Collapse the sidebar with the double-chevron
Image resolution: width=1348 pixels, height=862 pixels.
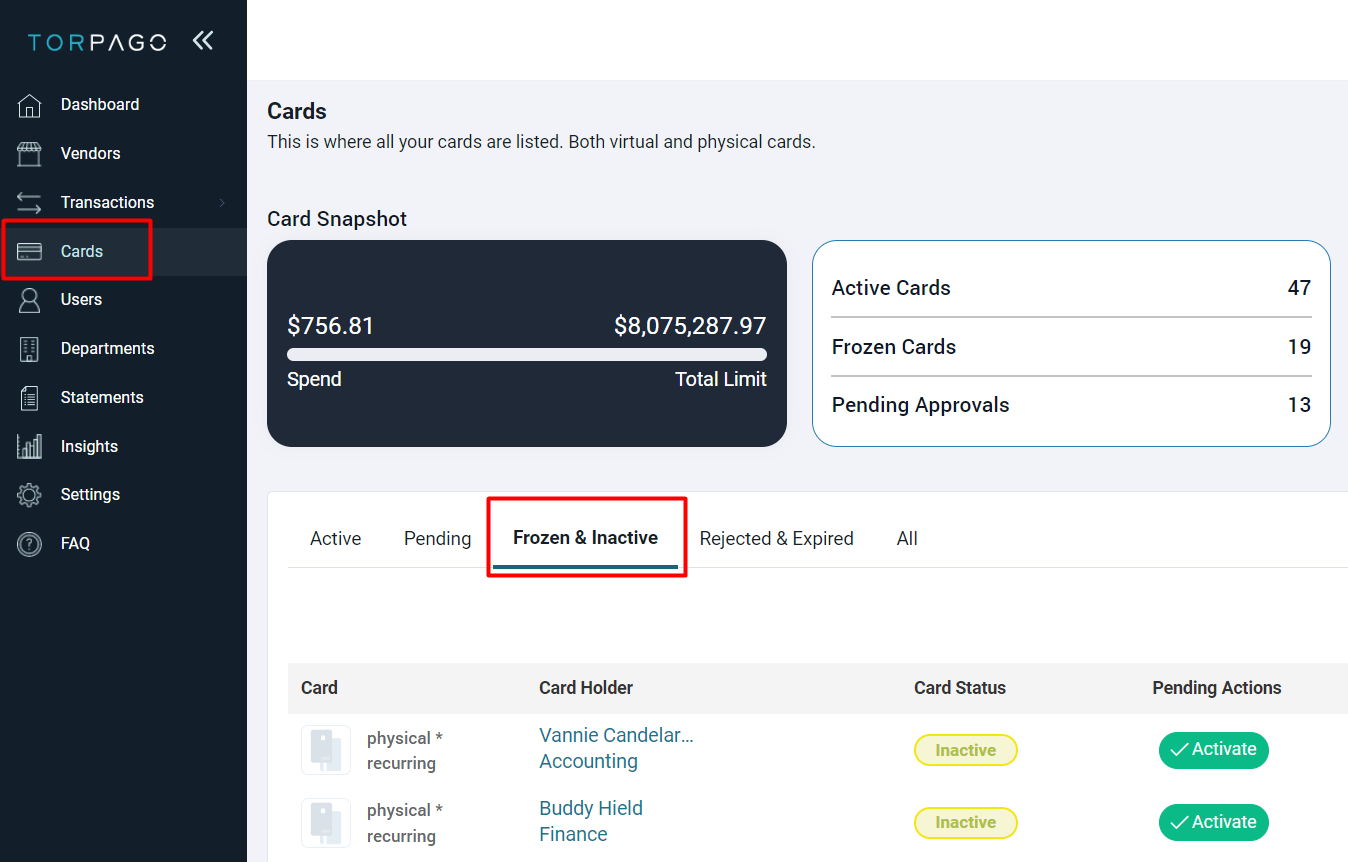tap(203, 41)
